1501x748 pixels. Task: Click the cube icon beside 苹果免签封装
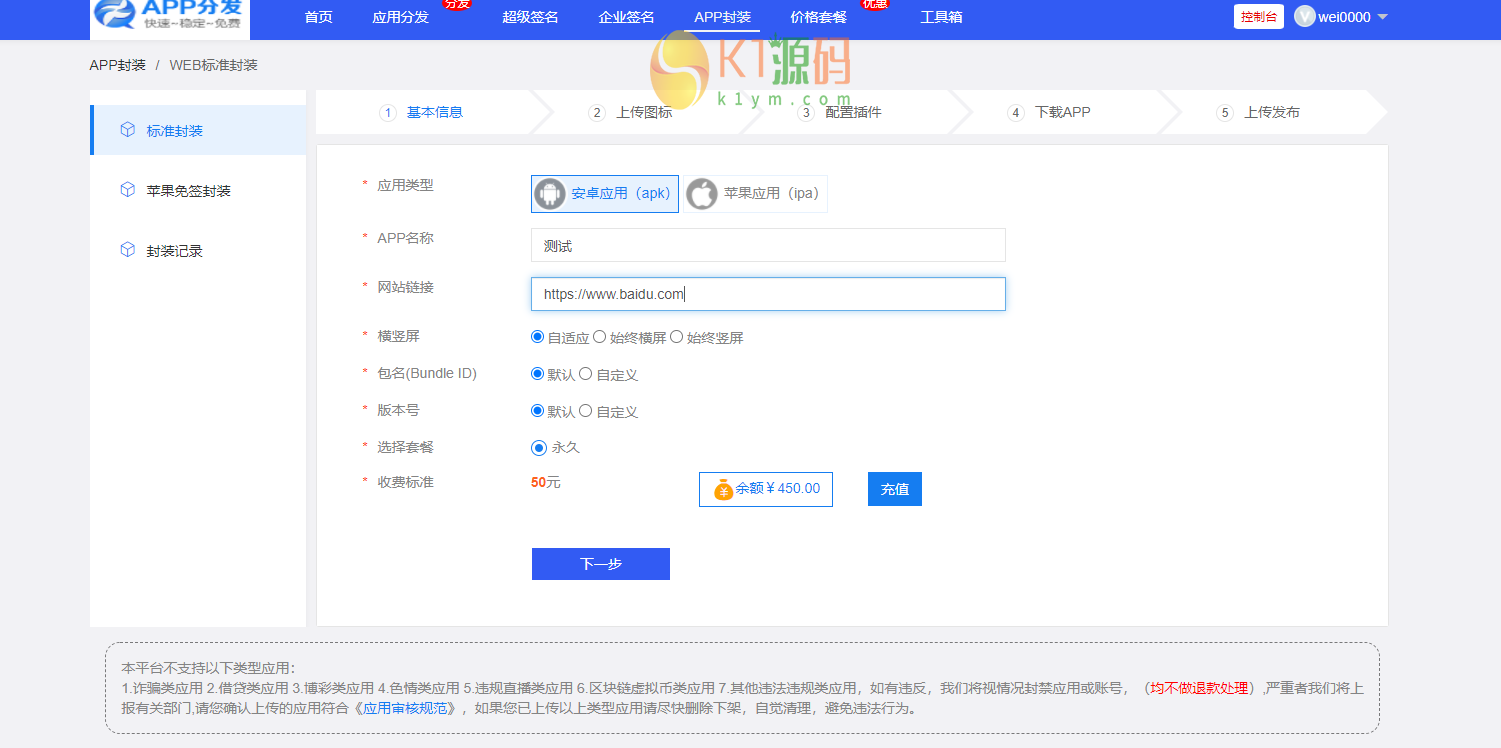point(127,190)
